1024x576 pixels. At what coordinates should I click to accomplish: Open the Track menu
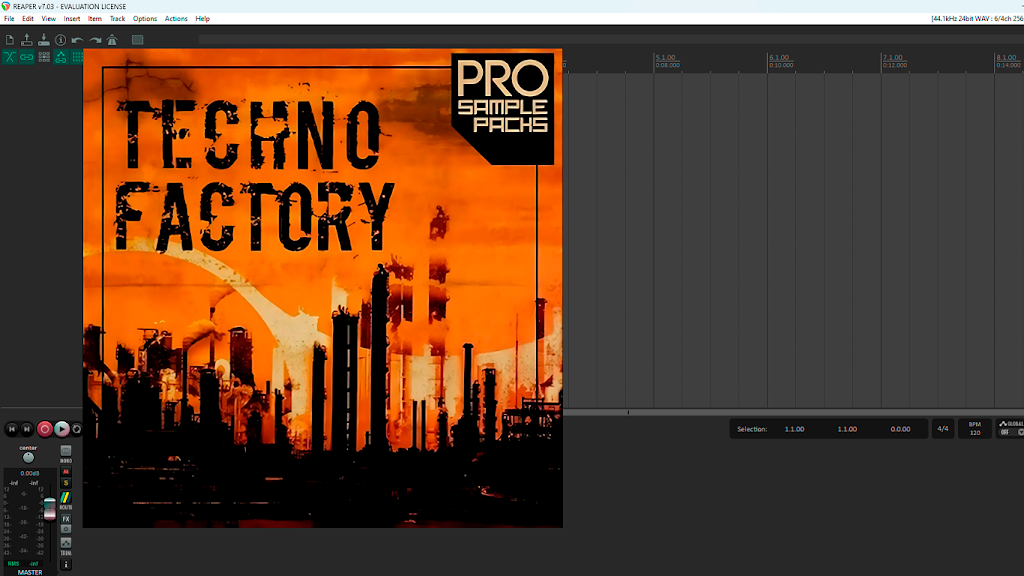click(118, 19)
